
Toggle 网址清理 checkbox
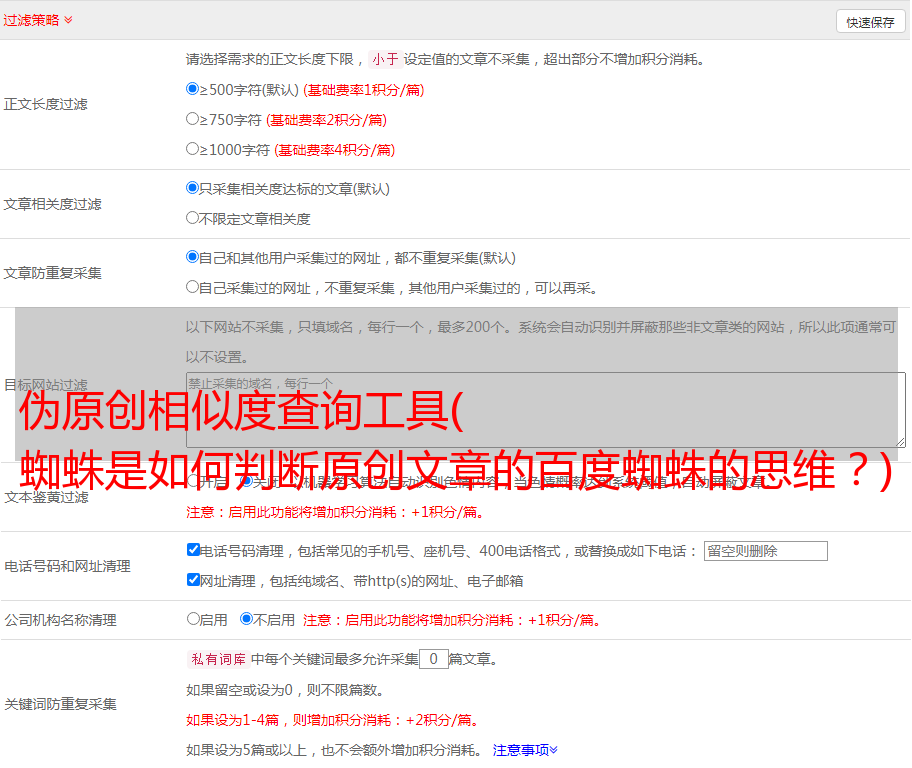click(194, 579)
